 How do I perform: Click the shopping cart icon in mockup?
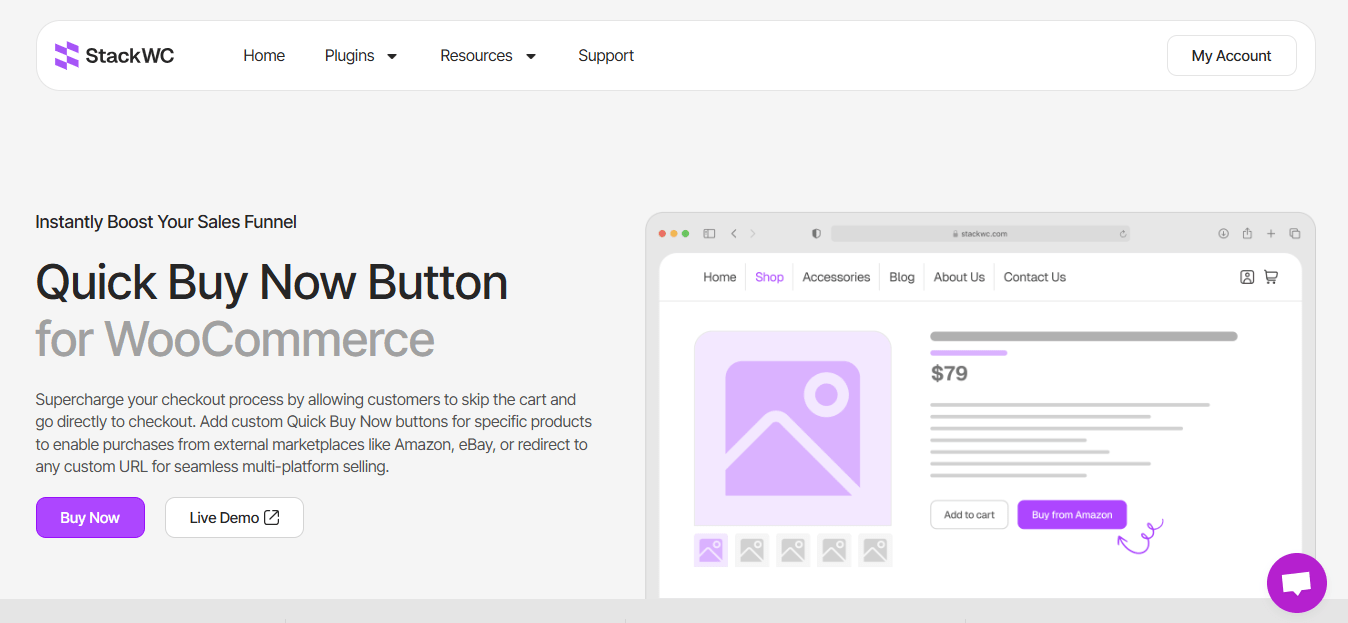(x=1271, y=277)
